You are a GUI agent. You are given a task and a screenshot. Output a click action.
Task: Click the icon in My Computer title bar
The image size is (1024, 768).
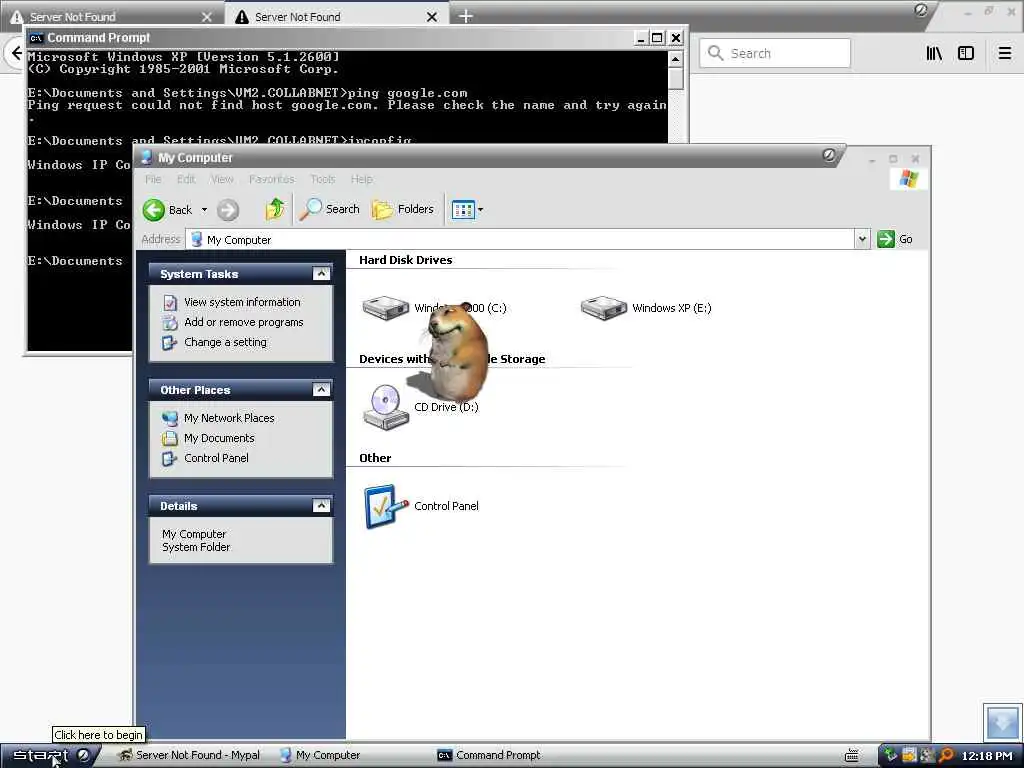pos(147,157)
